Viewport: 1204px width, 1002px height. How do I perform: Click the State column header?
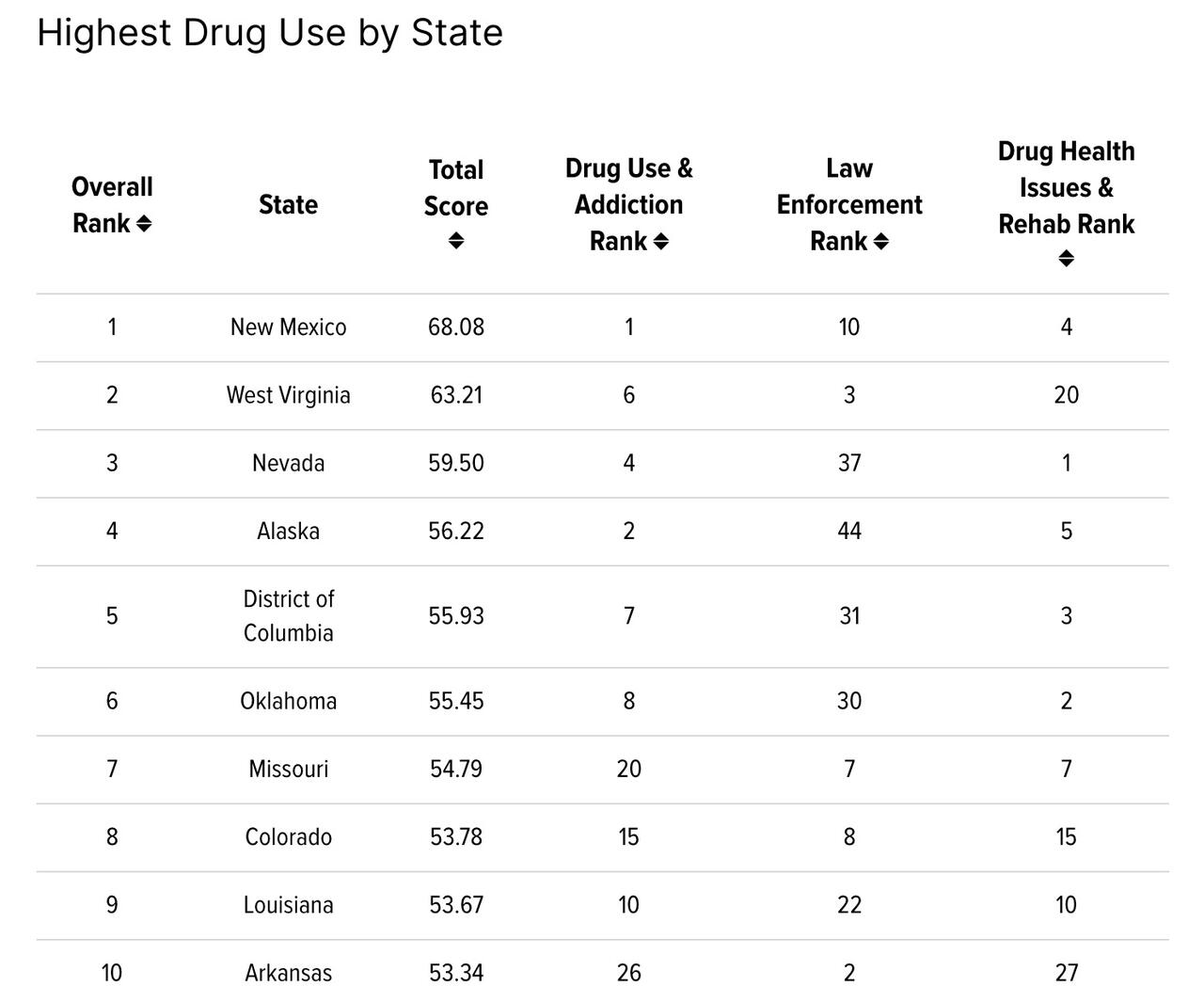click(288, 205)
